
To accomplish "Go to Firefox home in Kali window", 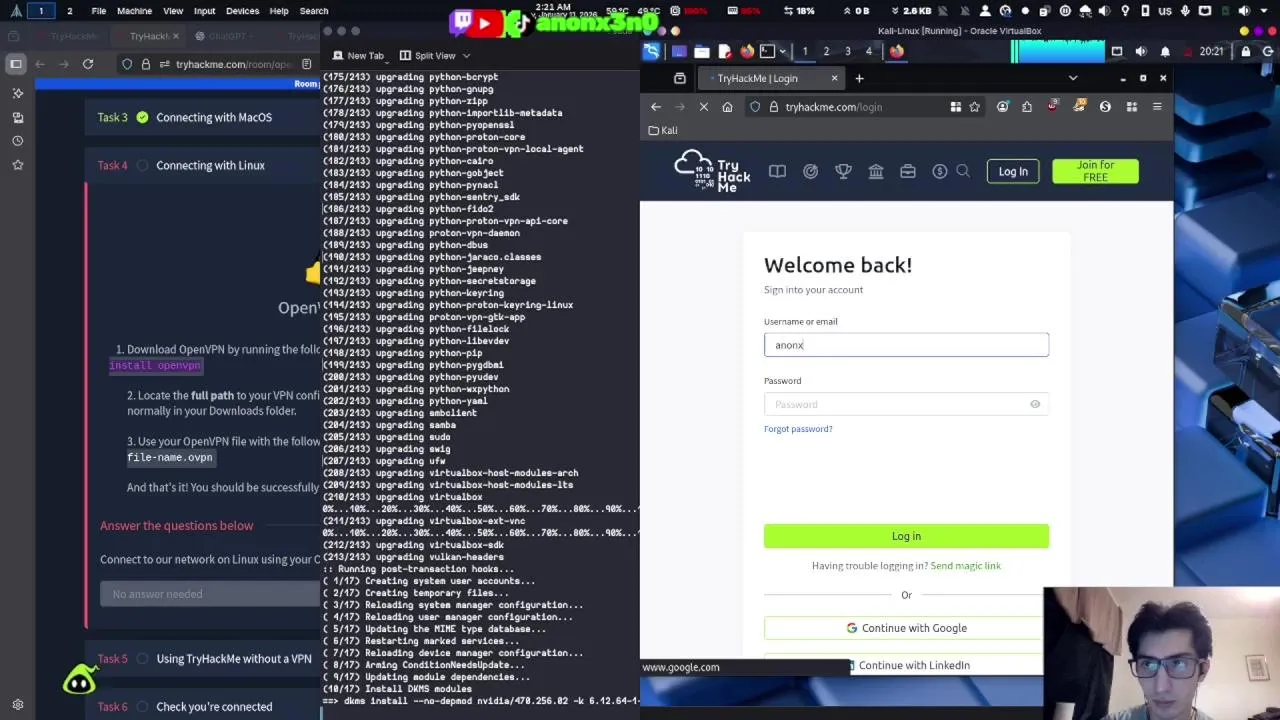I will click(x=727, y=107).
